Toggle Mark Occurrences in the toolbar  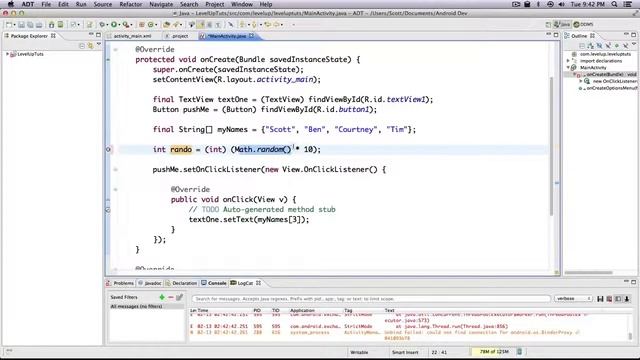pyautogui.click(x=201, y=24)
